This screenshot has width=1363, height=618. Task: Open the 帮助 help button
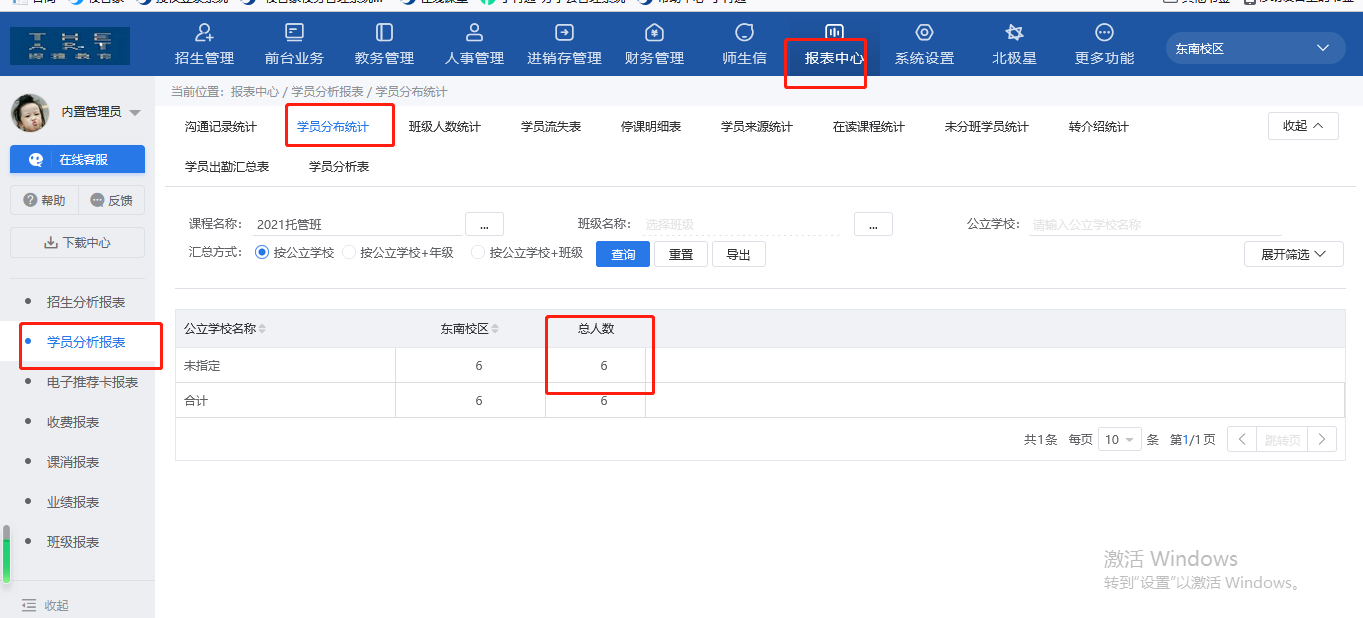tap(44, 200)
